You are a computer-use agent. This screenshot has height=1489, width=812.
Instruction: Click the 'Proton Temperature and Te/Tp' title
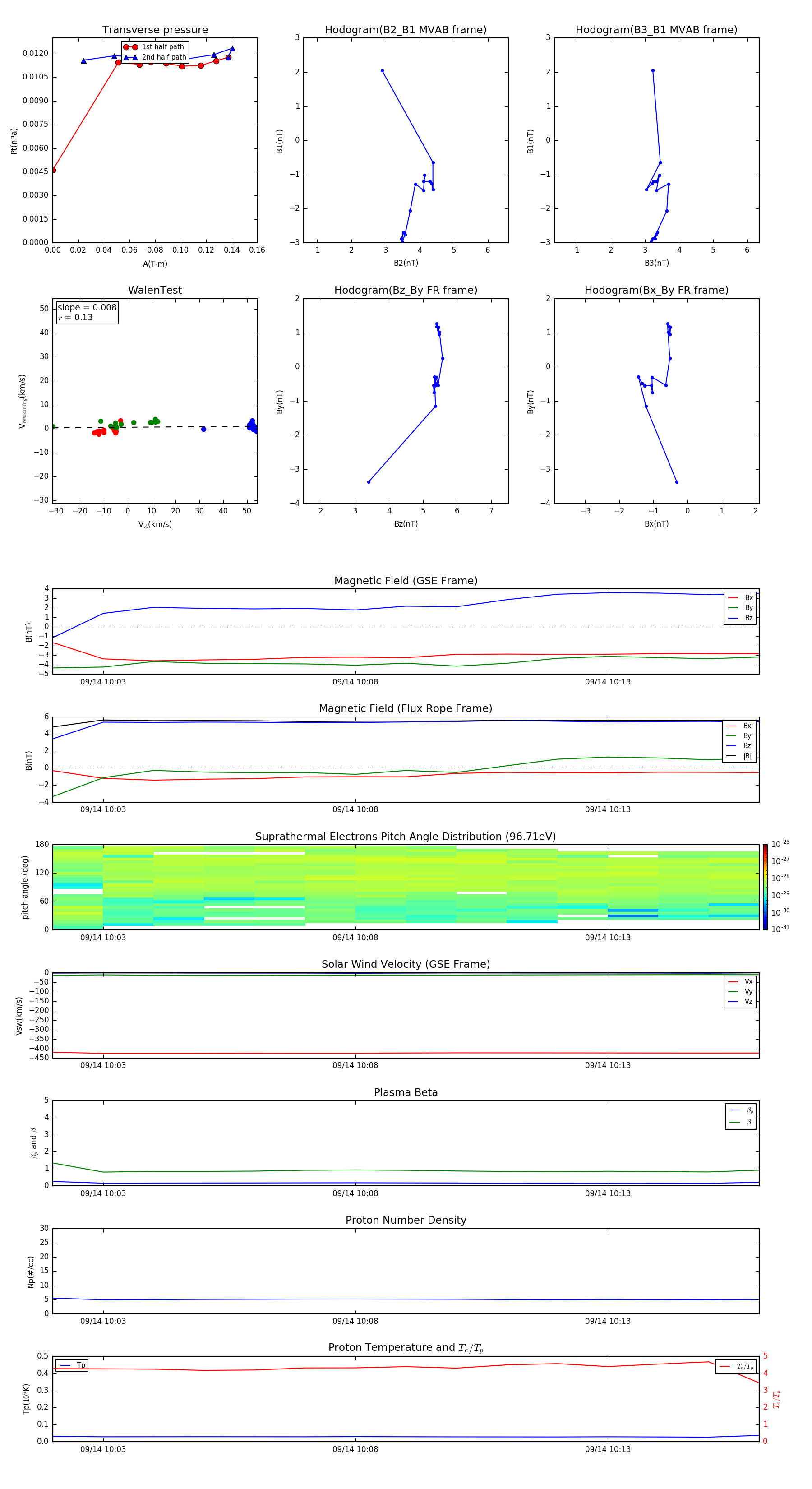click(406, 1348)
